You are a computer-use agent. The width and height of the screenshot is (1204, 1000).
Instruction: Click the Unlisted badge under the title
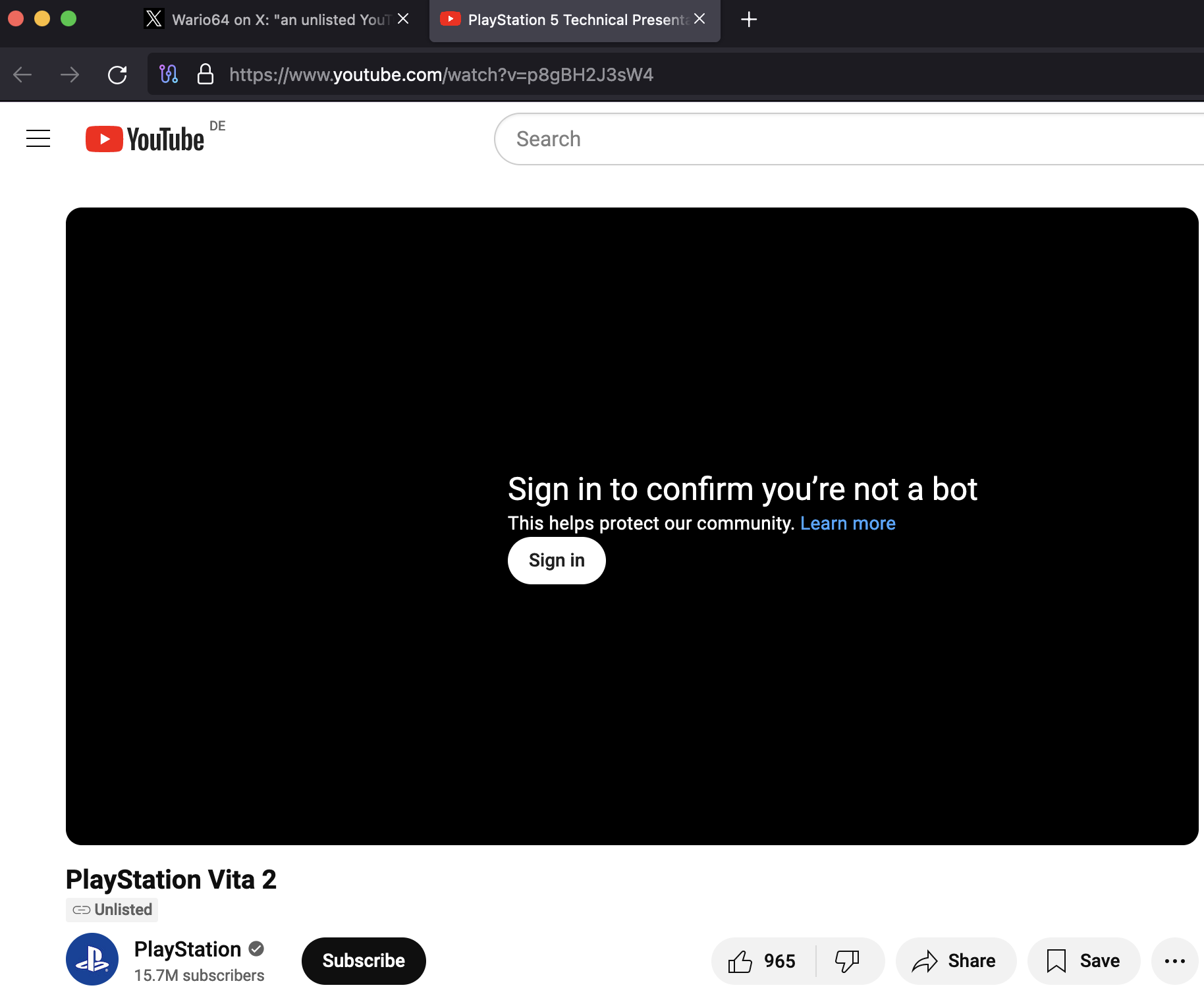112,910
